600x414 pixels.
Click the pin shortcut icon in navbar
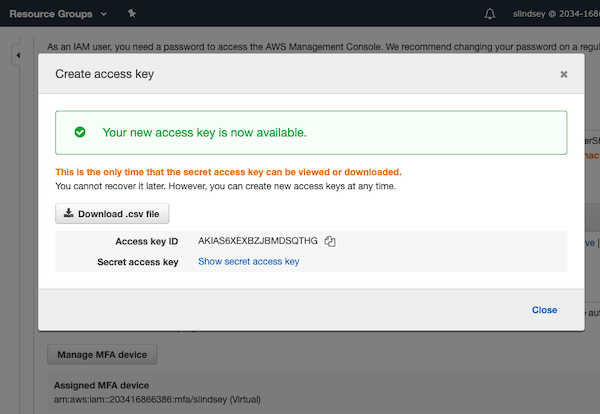tap(132, 13)
